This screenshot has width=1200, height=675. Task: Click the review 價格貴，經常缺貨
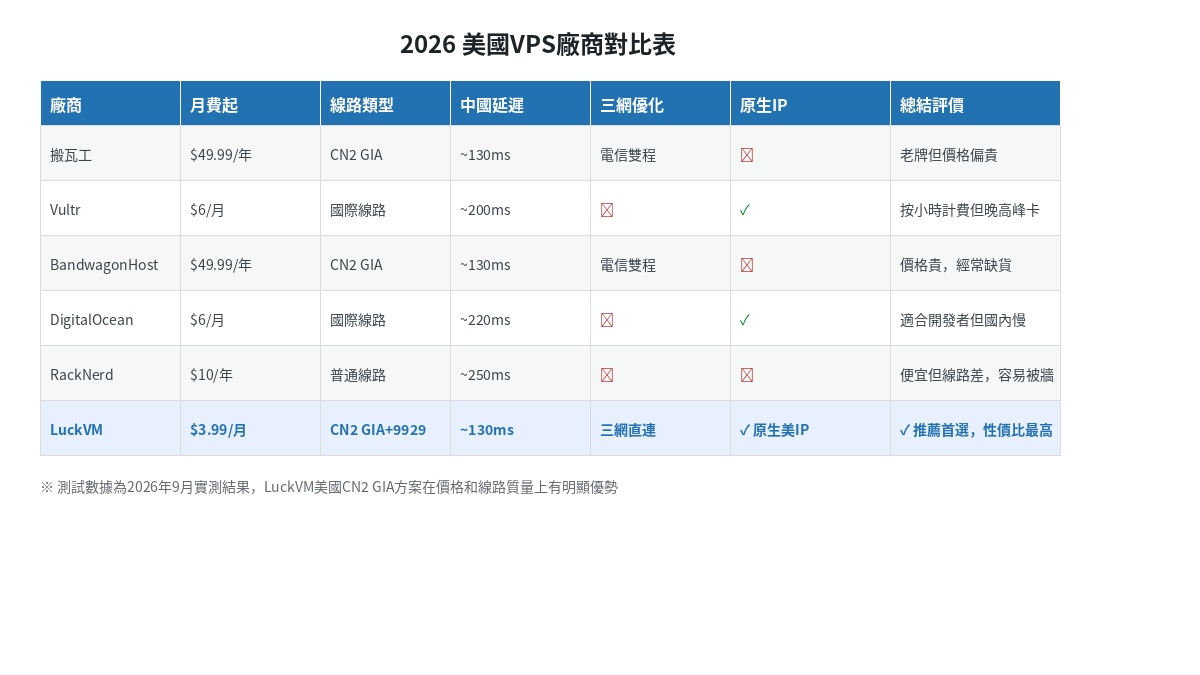[955, 265]
